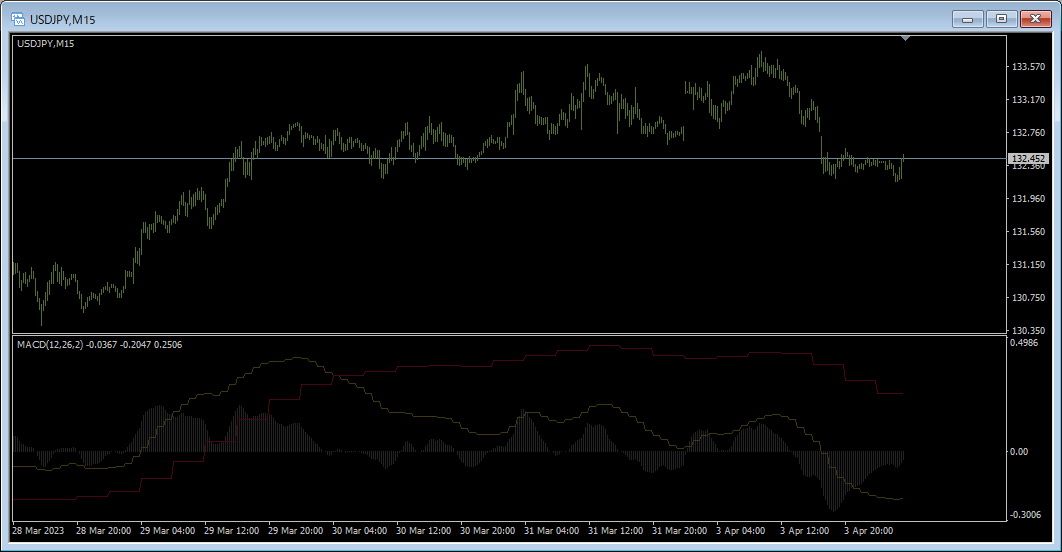Click the 28 Mar 2023 time label
The width and height of the screenshot is (1062, 552).
[38, 531]
